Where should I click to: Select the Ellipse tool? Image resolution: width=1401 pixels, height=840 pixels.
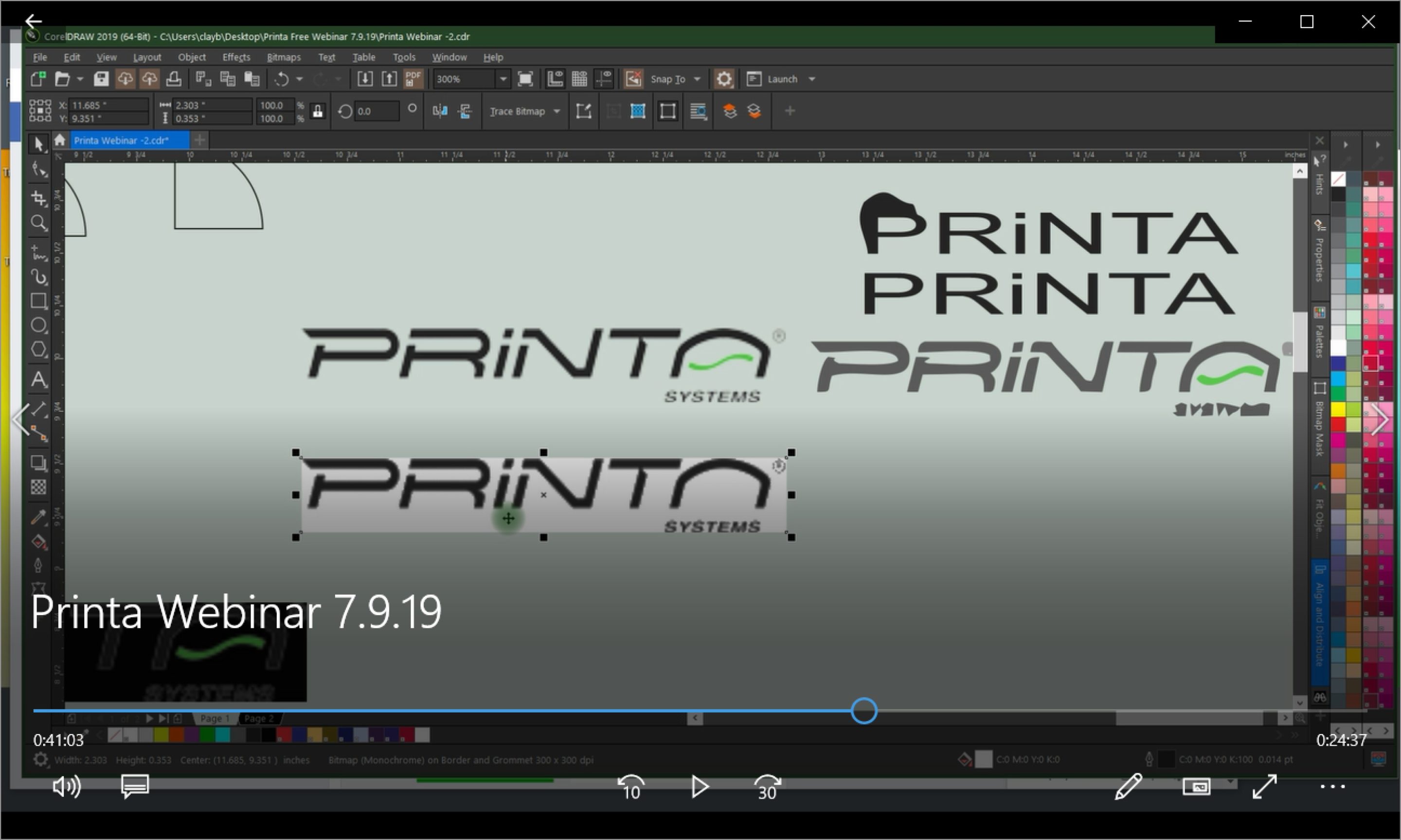38,325
